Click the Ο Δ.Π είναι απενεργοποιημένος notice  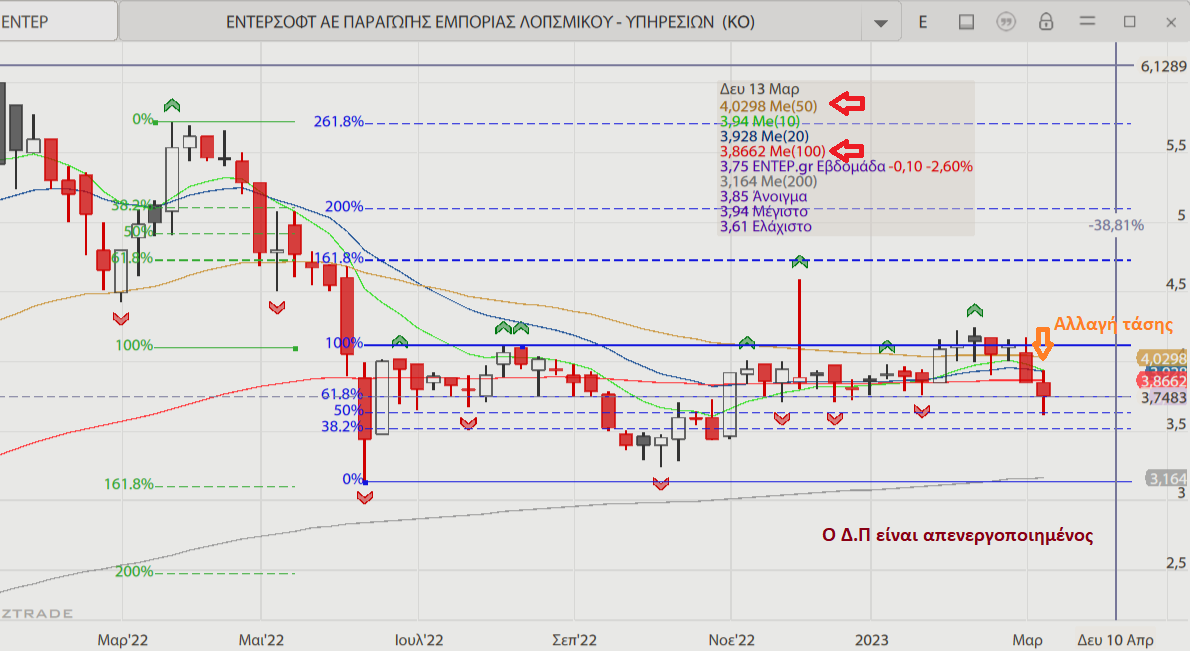pyautogui.click(x=958, y=535)
